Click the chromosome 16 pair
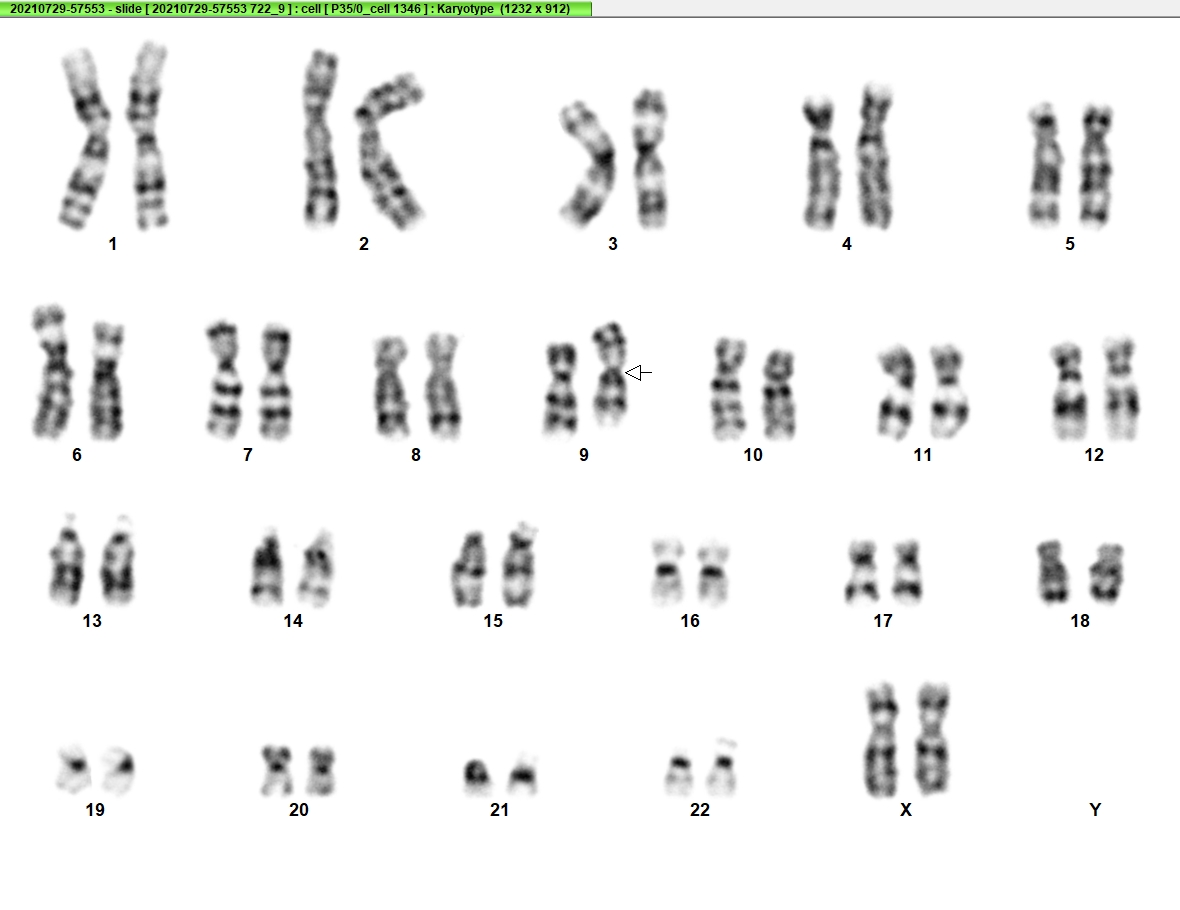Image resolution: width=1180 pixels, height=910 pixels. (x=690, y=572)
